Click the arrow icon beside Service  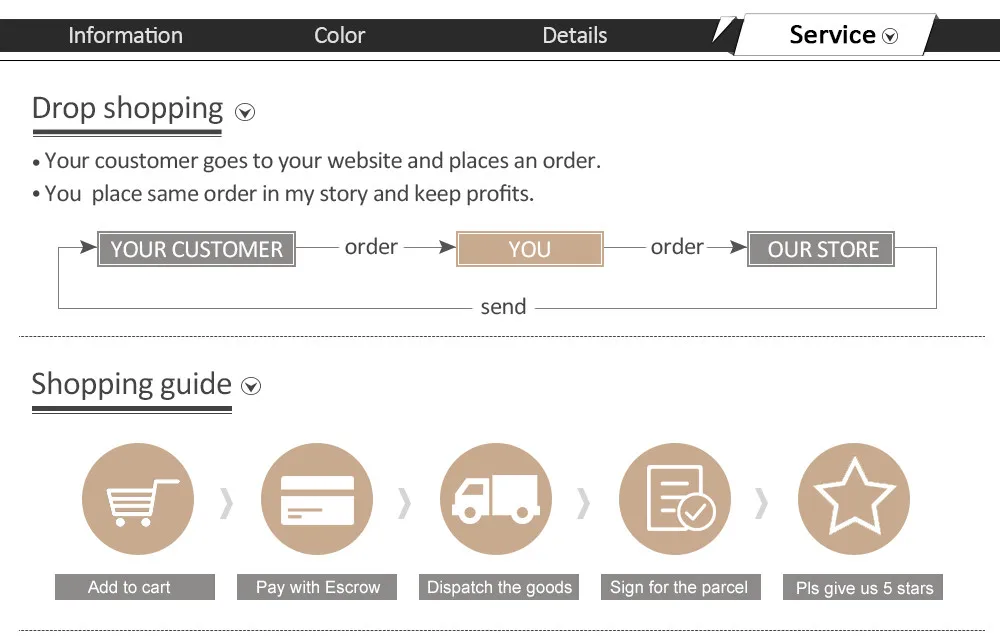click(x=890, y=36)
